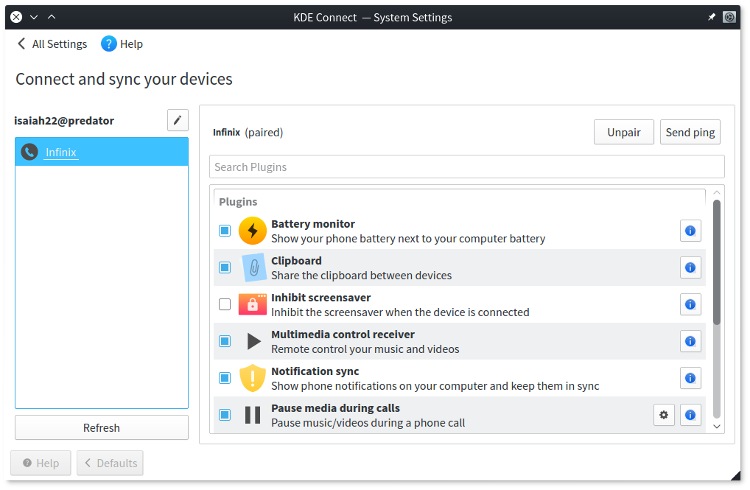Open Pause media during calls settings gear

pyautogui.click(x=664, y=415)
